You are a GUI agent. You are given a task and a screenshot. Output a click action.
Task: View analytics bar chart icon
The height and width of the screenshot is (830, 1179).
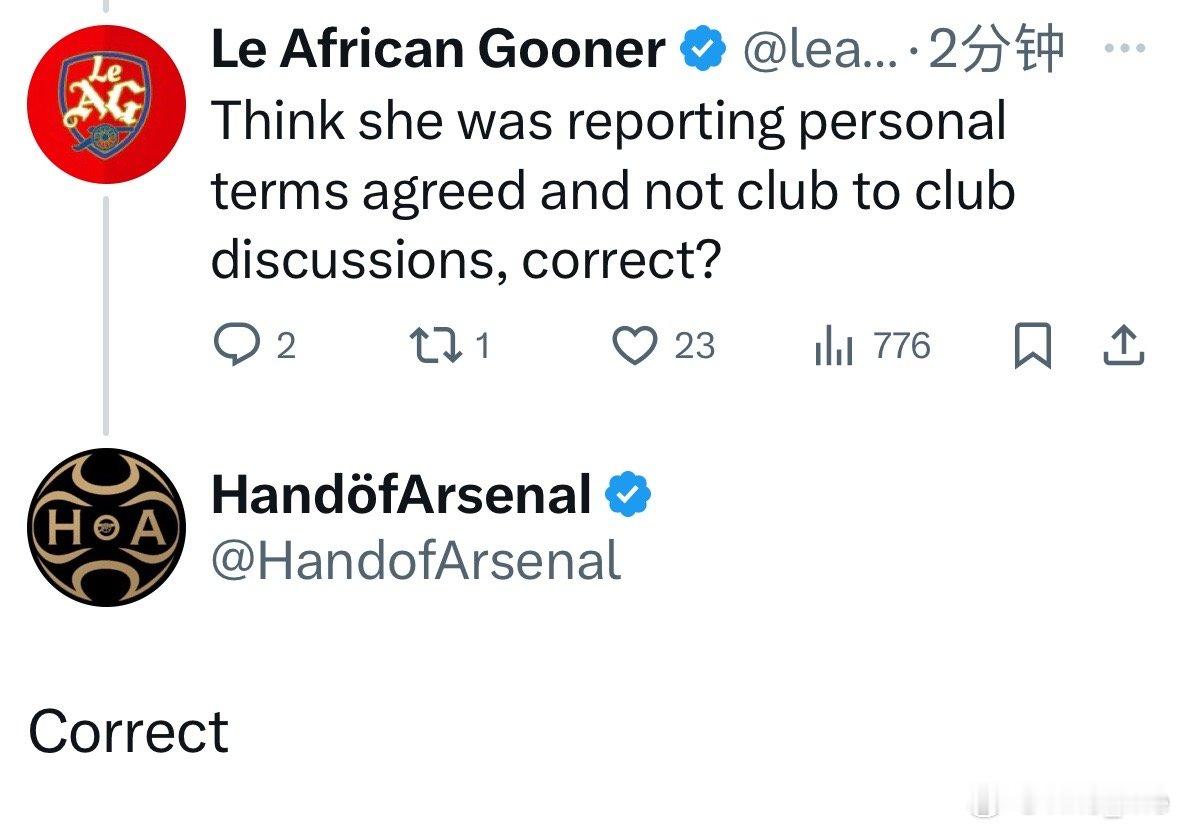[833, 346]
